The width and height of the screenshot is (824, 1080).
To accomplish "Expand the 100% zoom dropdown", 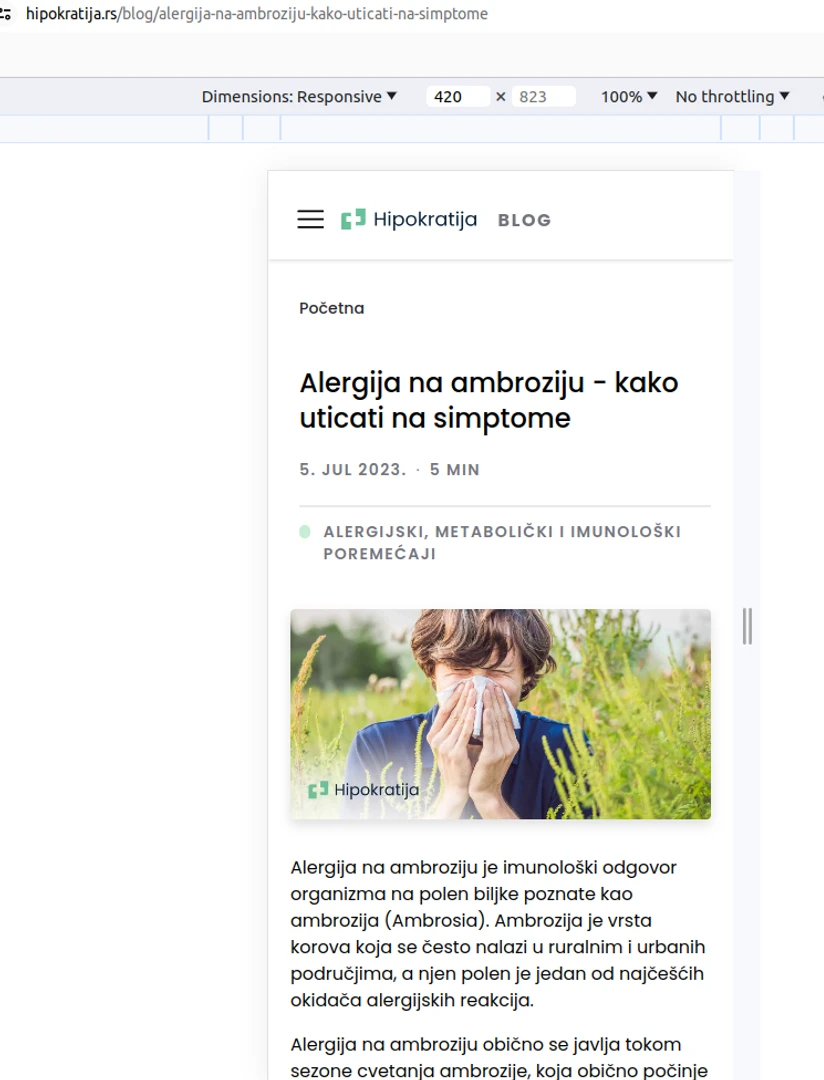I will pyautogui.click(x=629, y=97).
